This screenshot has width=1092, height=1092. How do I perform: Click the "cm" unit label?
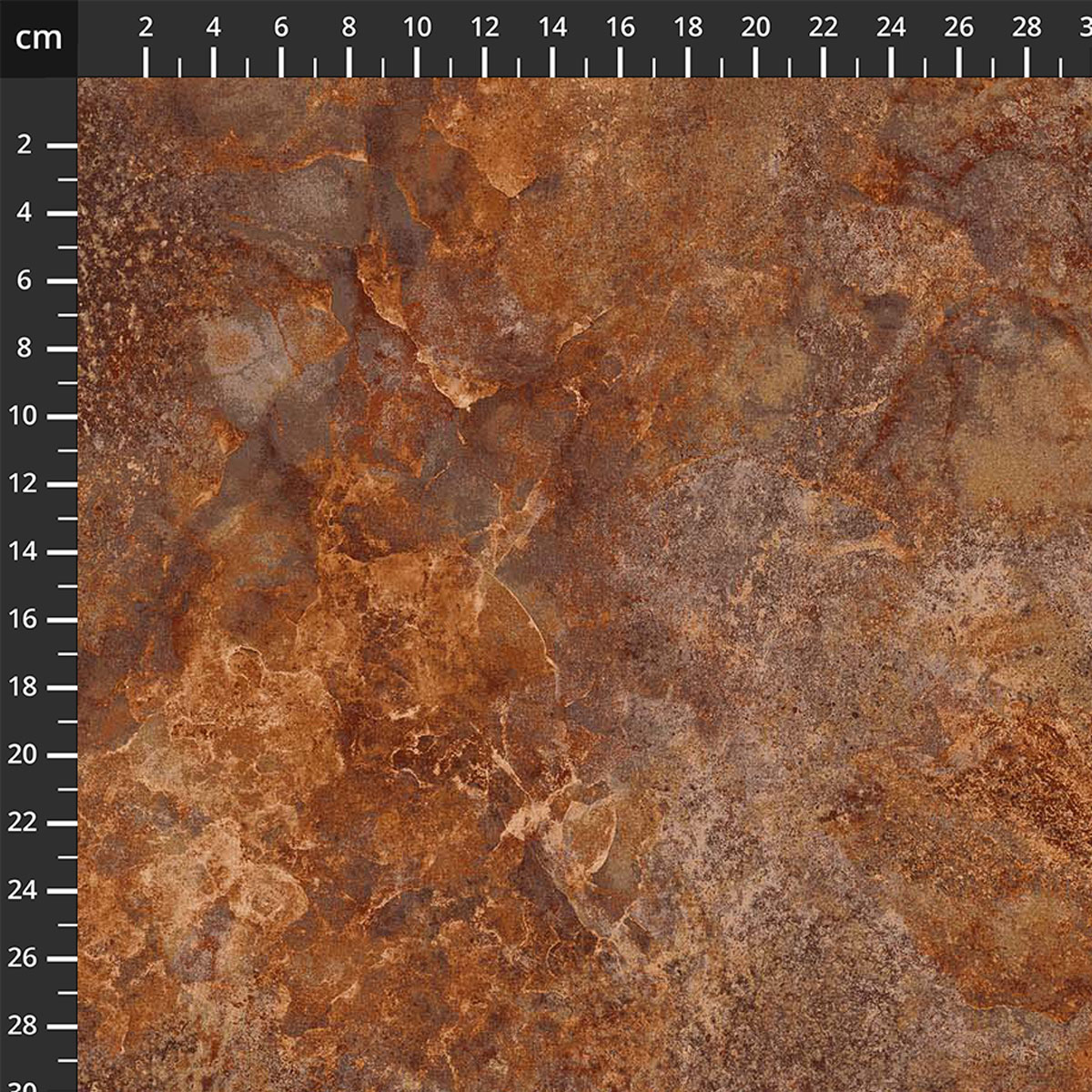38,37
